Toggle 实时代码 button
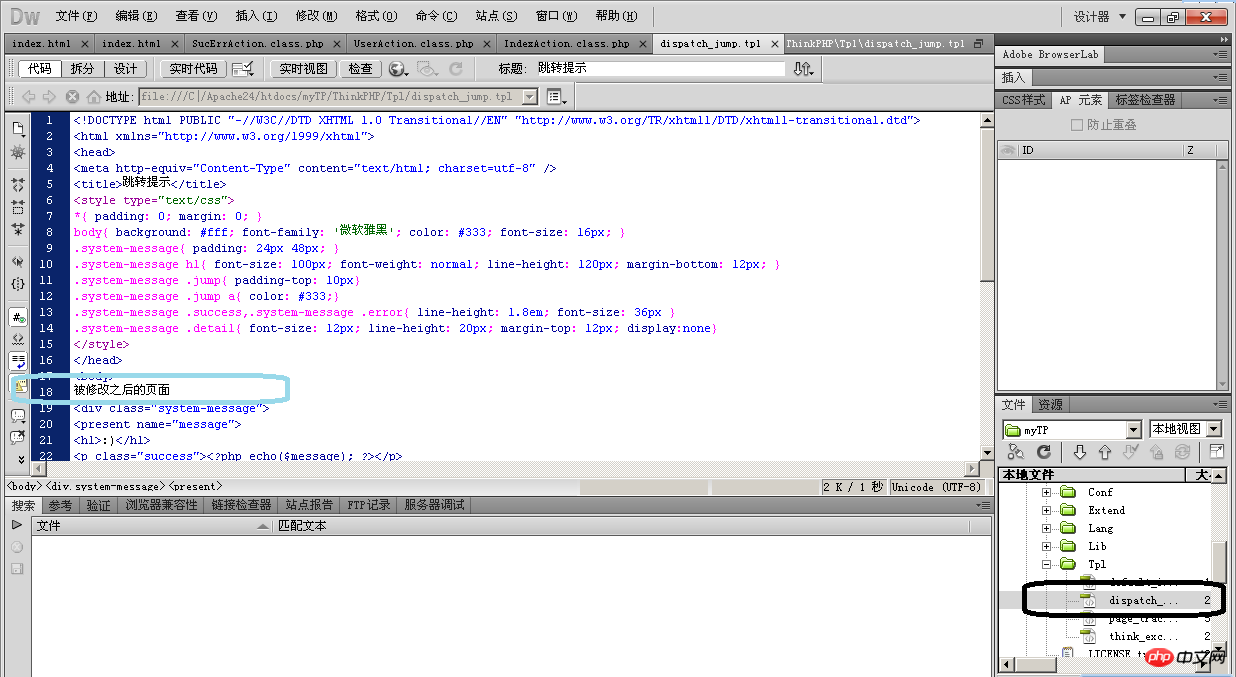1236x677 pixels. click(x=193, y=69)
